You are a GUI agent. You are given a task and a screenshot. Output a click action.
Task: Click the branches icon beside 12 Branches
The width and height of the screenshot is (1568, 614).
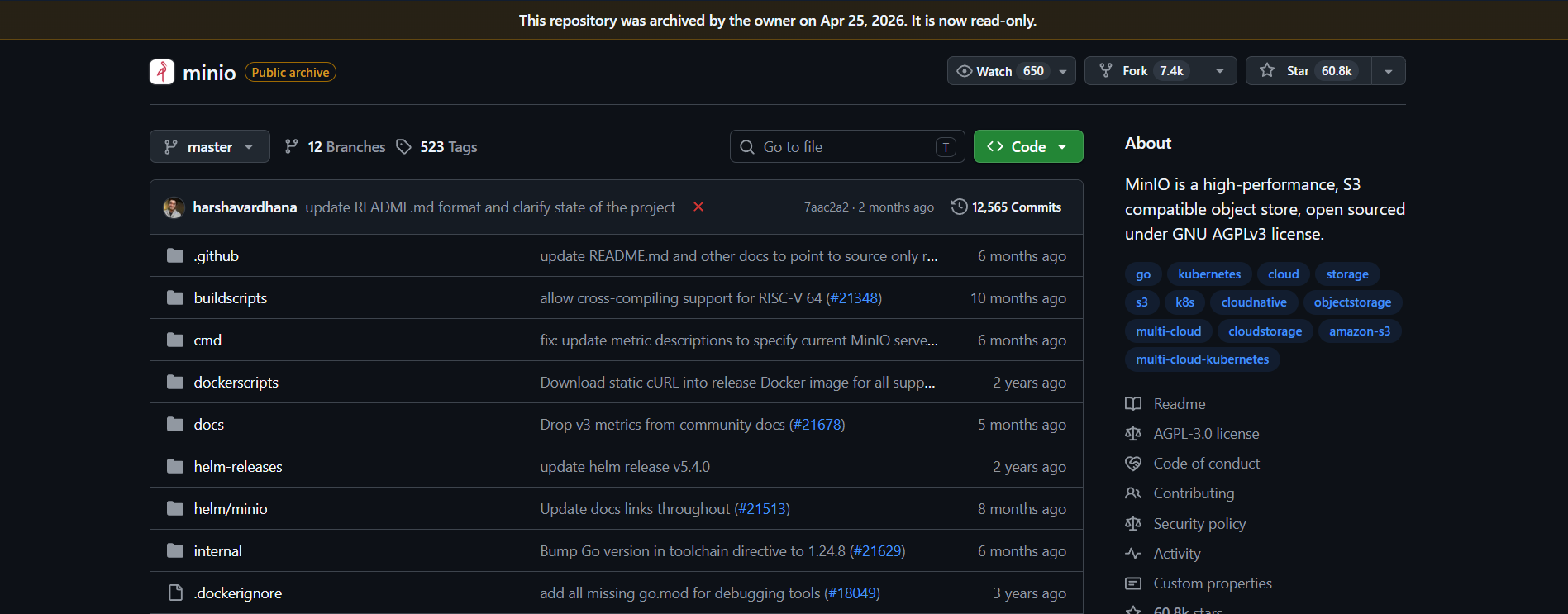click(x=292, y=146)
